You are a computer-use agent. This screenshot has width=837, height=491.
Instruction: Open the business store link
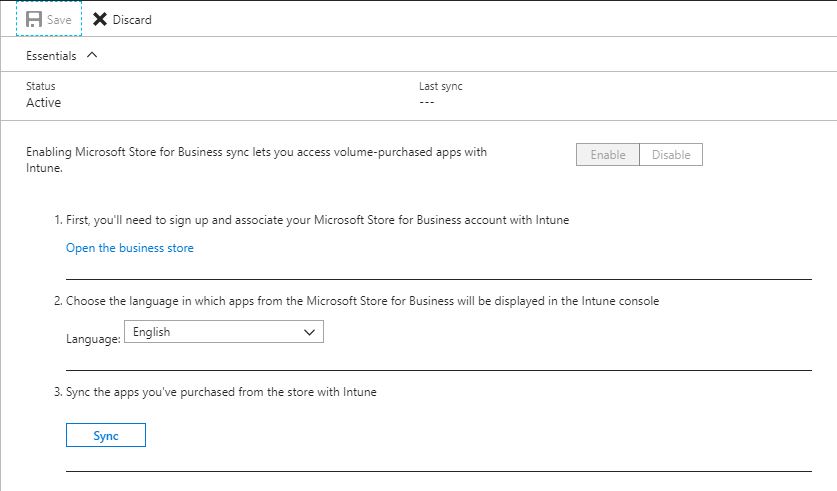[130, 248]
